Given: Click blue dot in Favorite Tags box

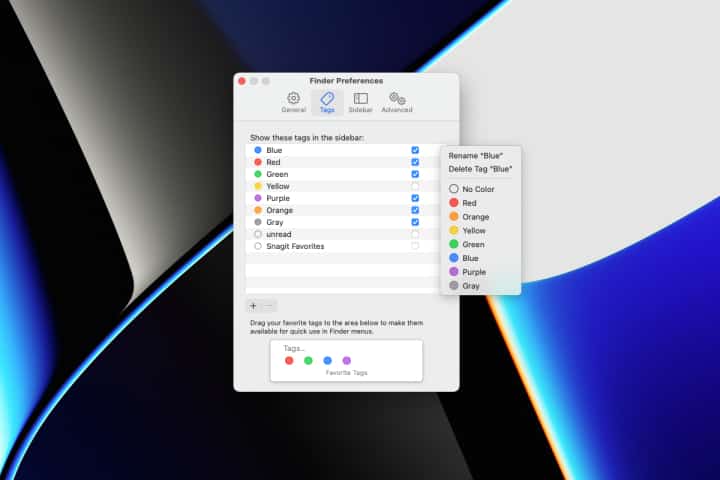Looking at the screenshot, I should coord(327,361).
